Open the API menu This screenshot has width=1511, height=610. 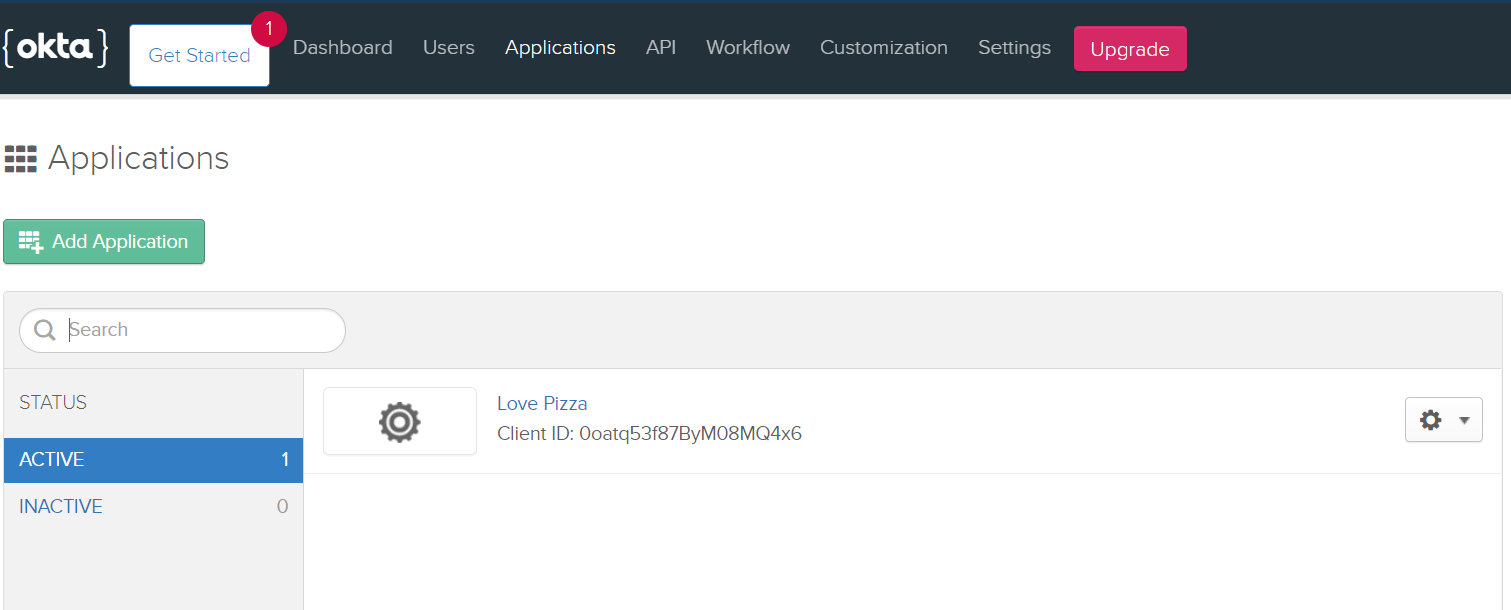[661, 48]
